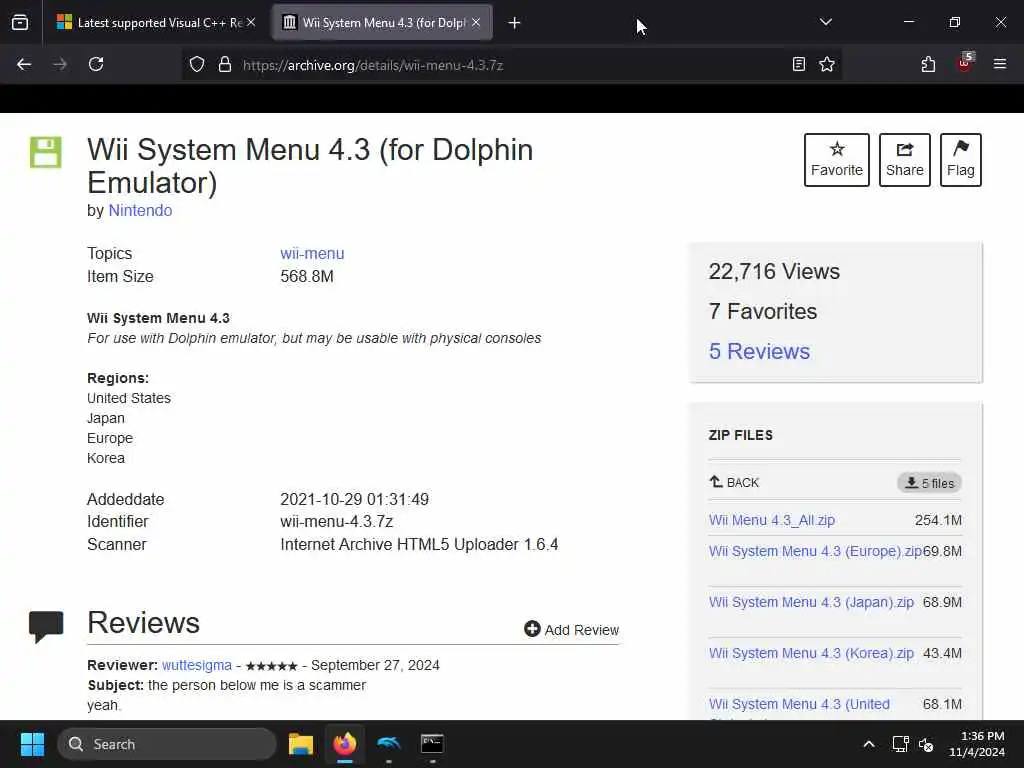Click the Flag button

[x=961, y=160]
